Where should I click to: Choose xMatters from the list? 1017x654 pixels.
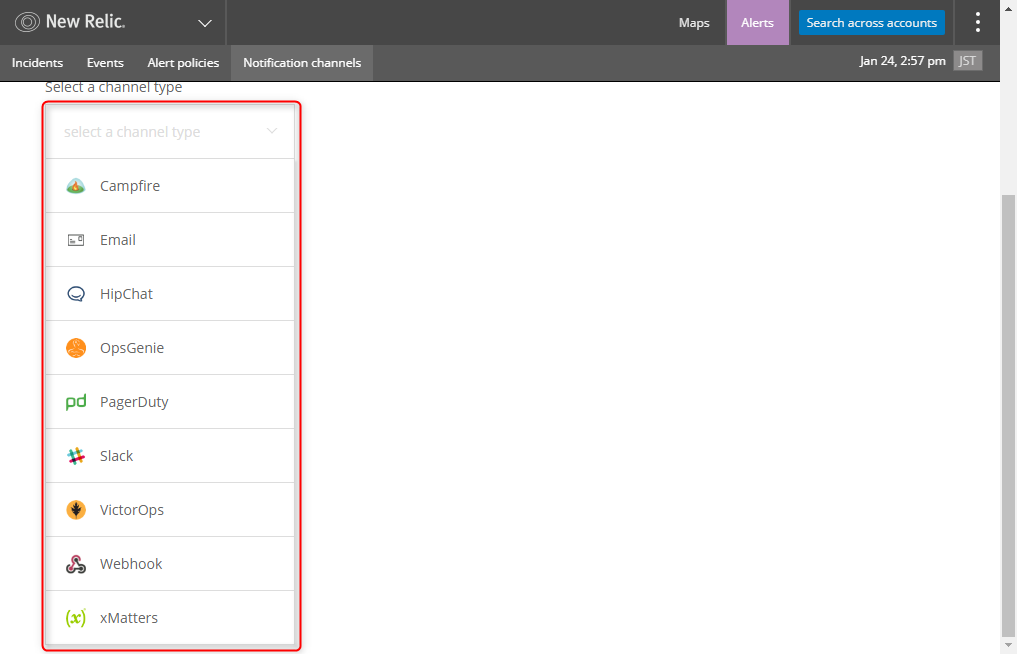170,618
